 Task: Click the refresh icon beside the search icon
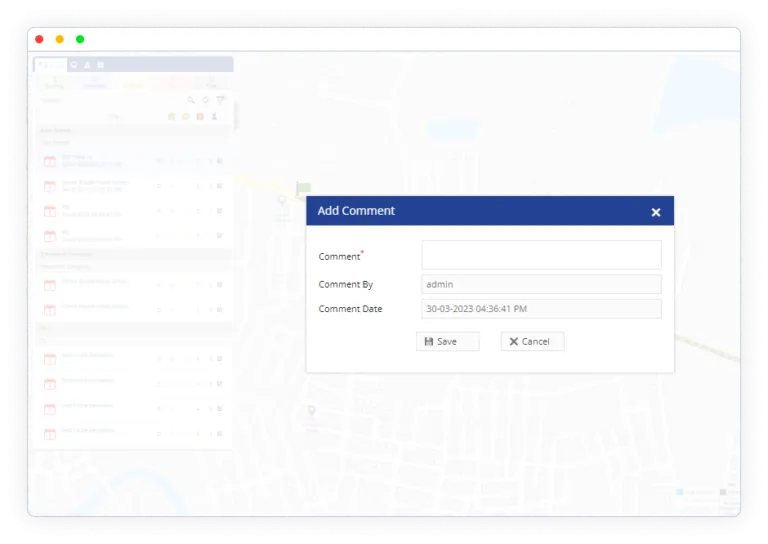click(x=206, y=100)
